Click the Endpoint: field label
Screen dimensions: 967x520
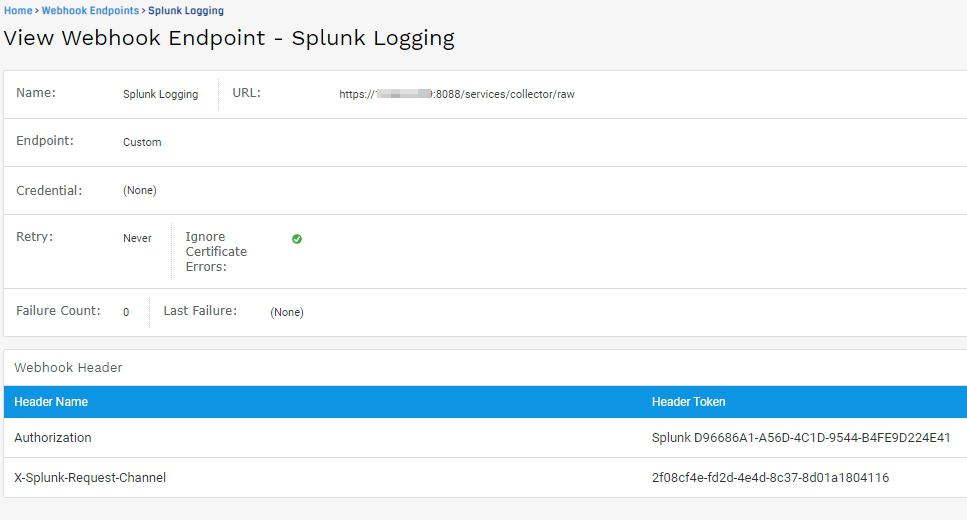pos(45,141)
